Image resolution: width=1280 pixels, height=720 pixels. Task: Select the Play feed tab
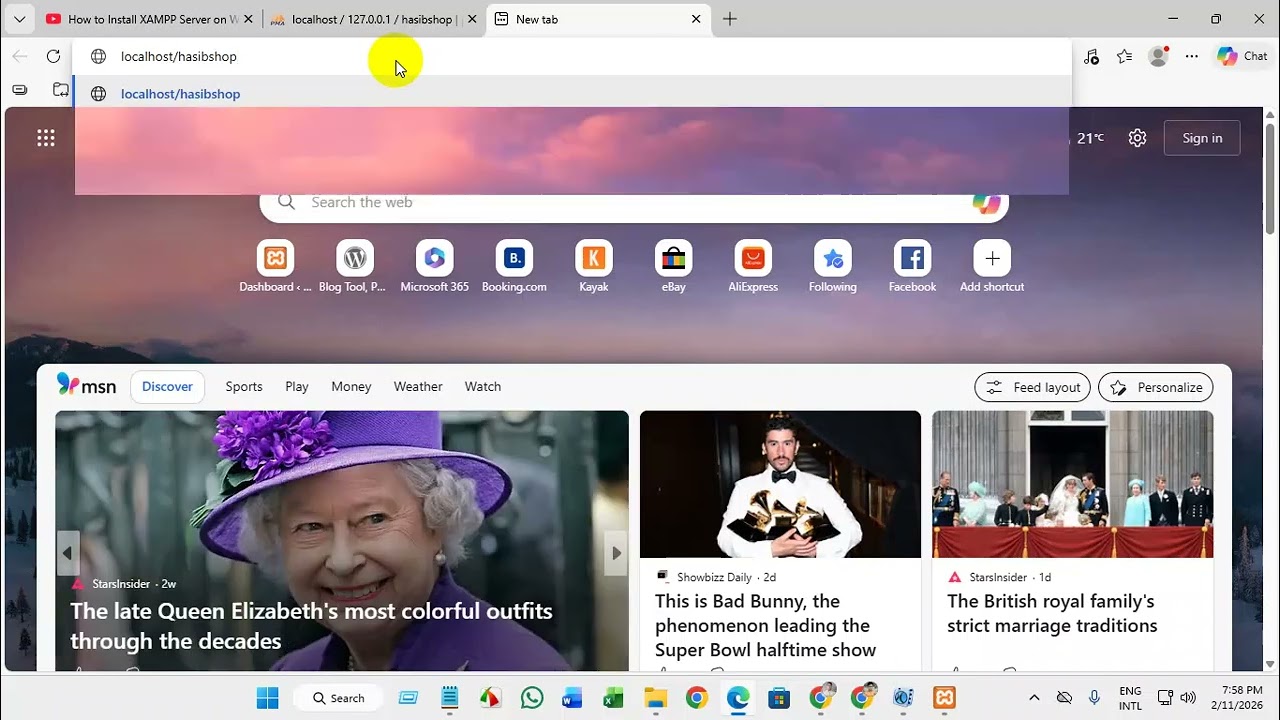pos(297,386)
